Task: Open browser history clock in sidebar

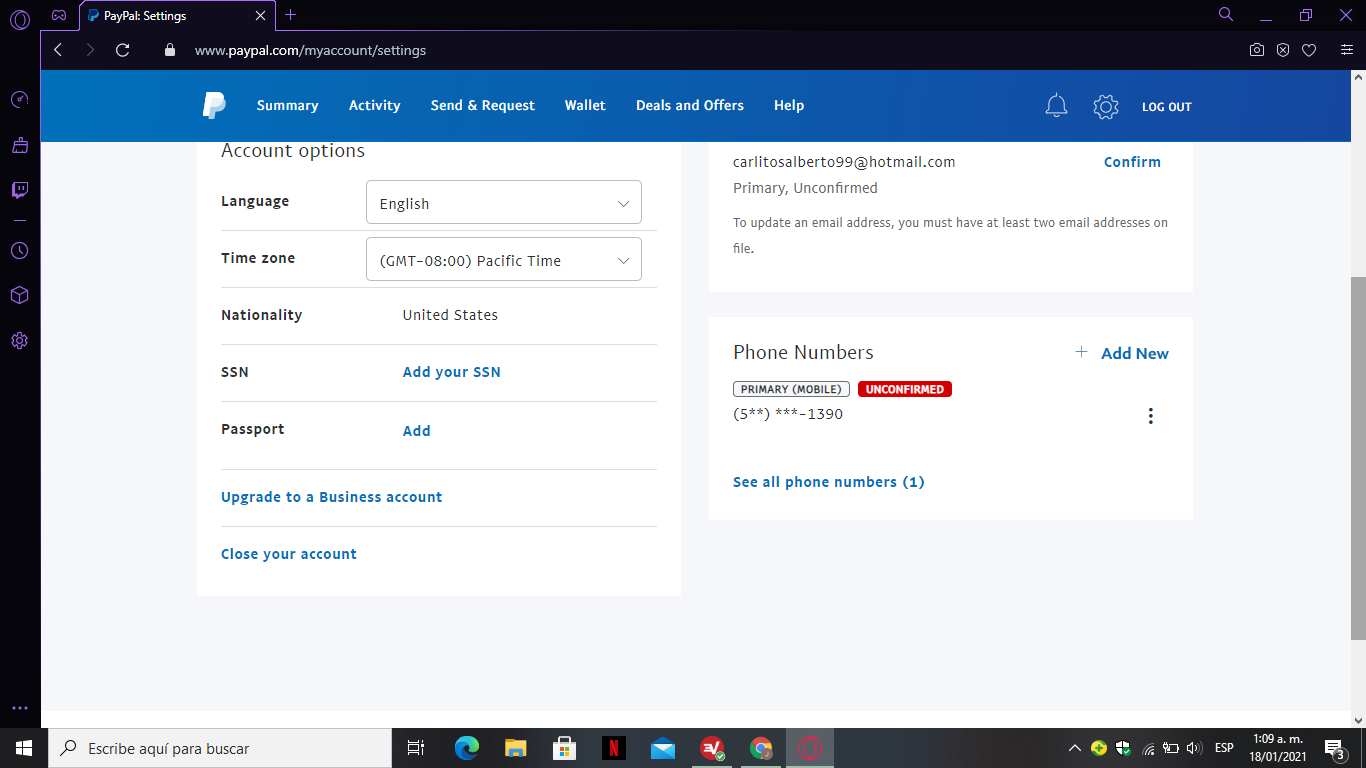Action: (x=19, y=250)
